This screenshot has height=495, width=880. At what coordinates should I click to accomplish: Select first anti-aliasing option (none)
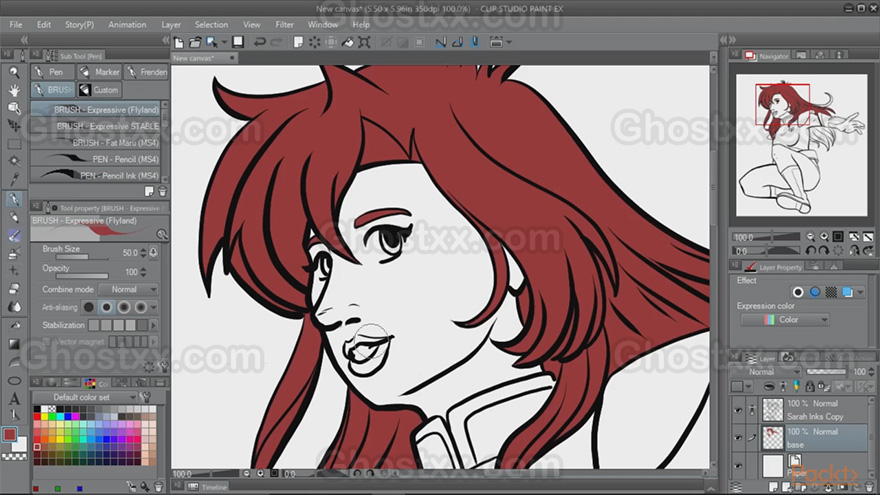click(89, 307)
